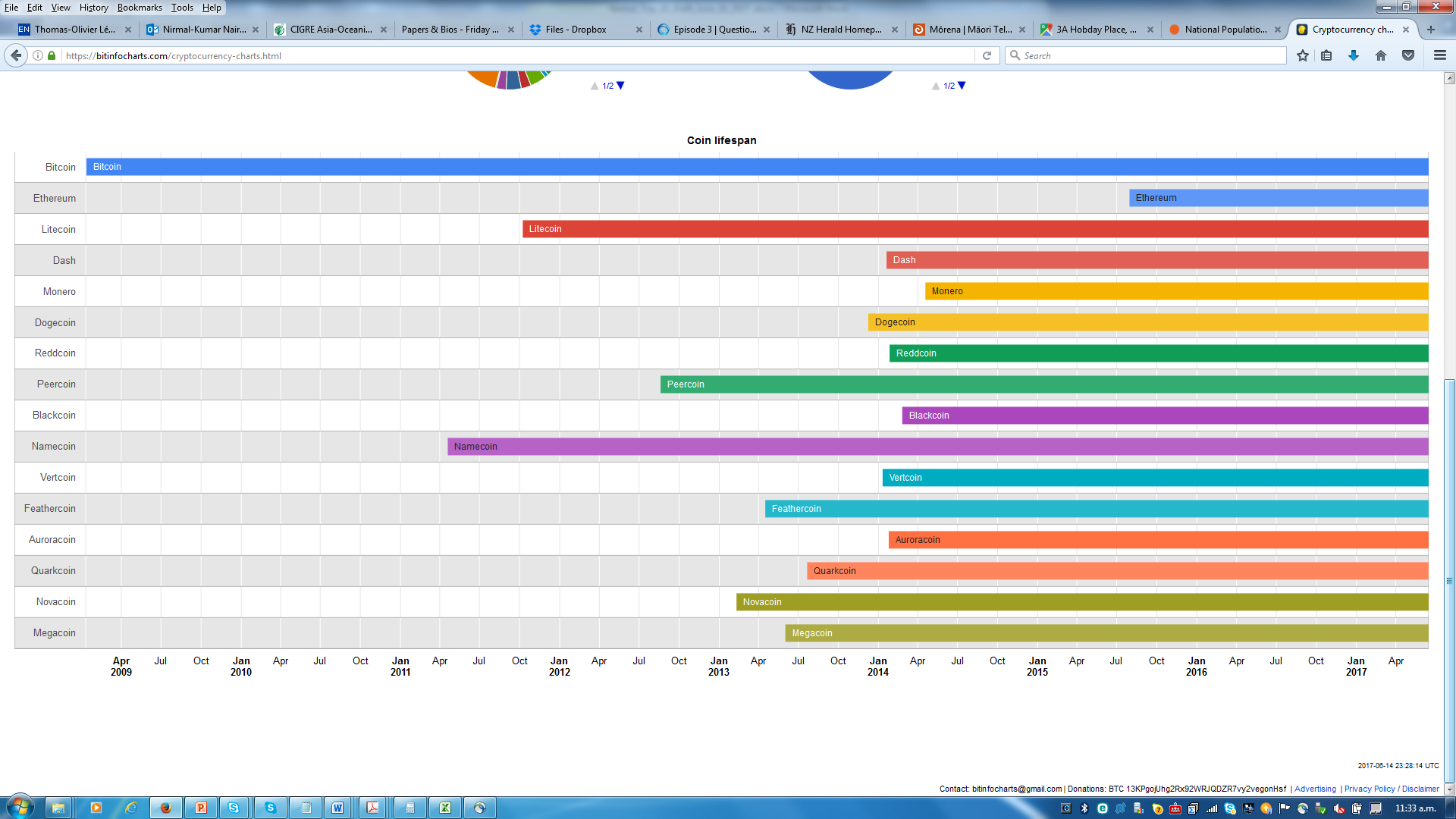The height and width of the screenshot is (819, 1456).
Task: Open the bookmarks list icon
Action: (x=1326, y=55)
